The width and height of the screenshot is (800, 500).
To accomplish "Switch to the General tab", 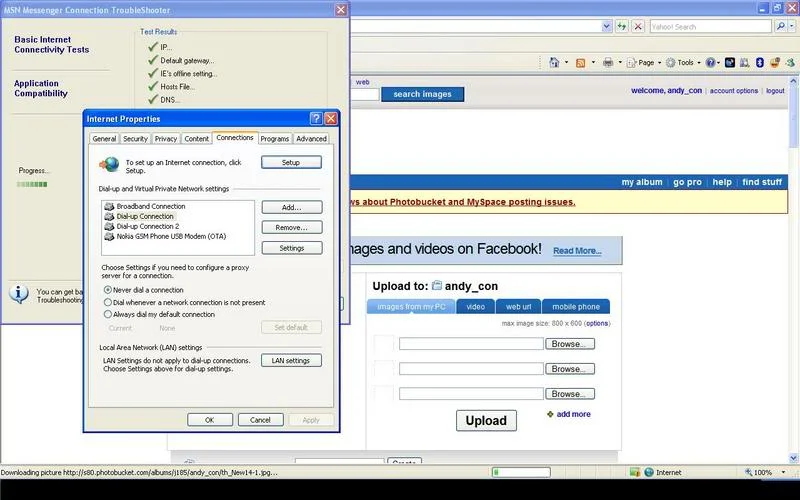I will (104, 139).
